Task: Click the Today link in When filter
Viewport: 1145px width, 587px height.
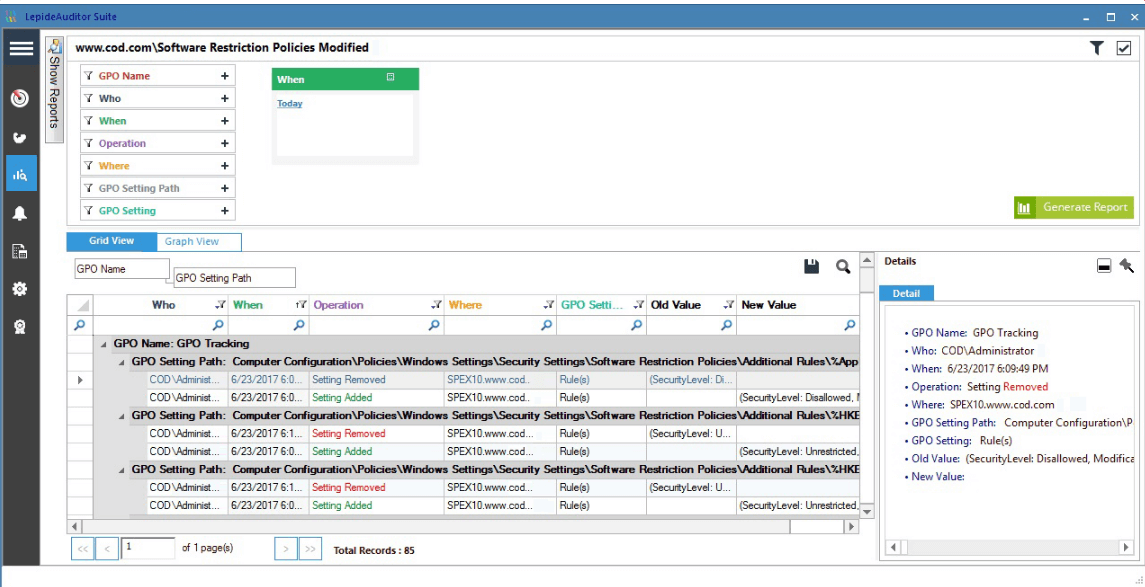Action: tap(290, 104)
